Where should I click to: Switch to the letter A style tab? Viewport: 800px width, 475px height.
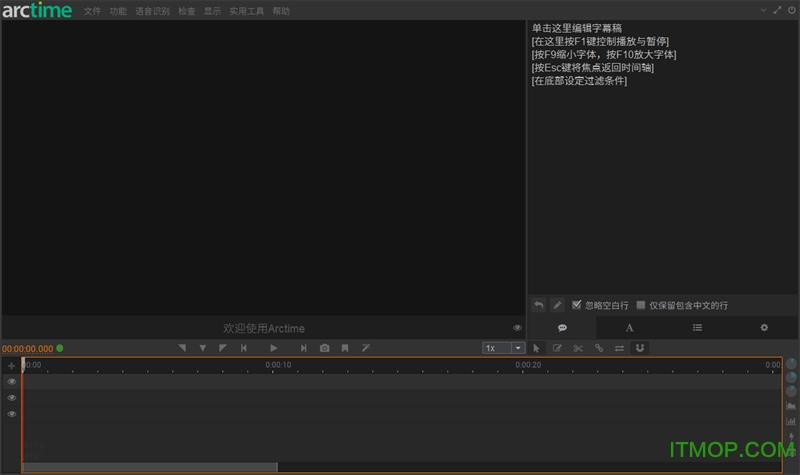[630, 328]
